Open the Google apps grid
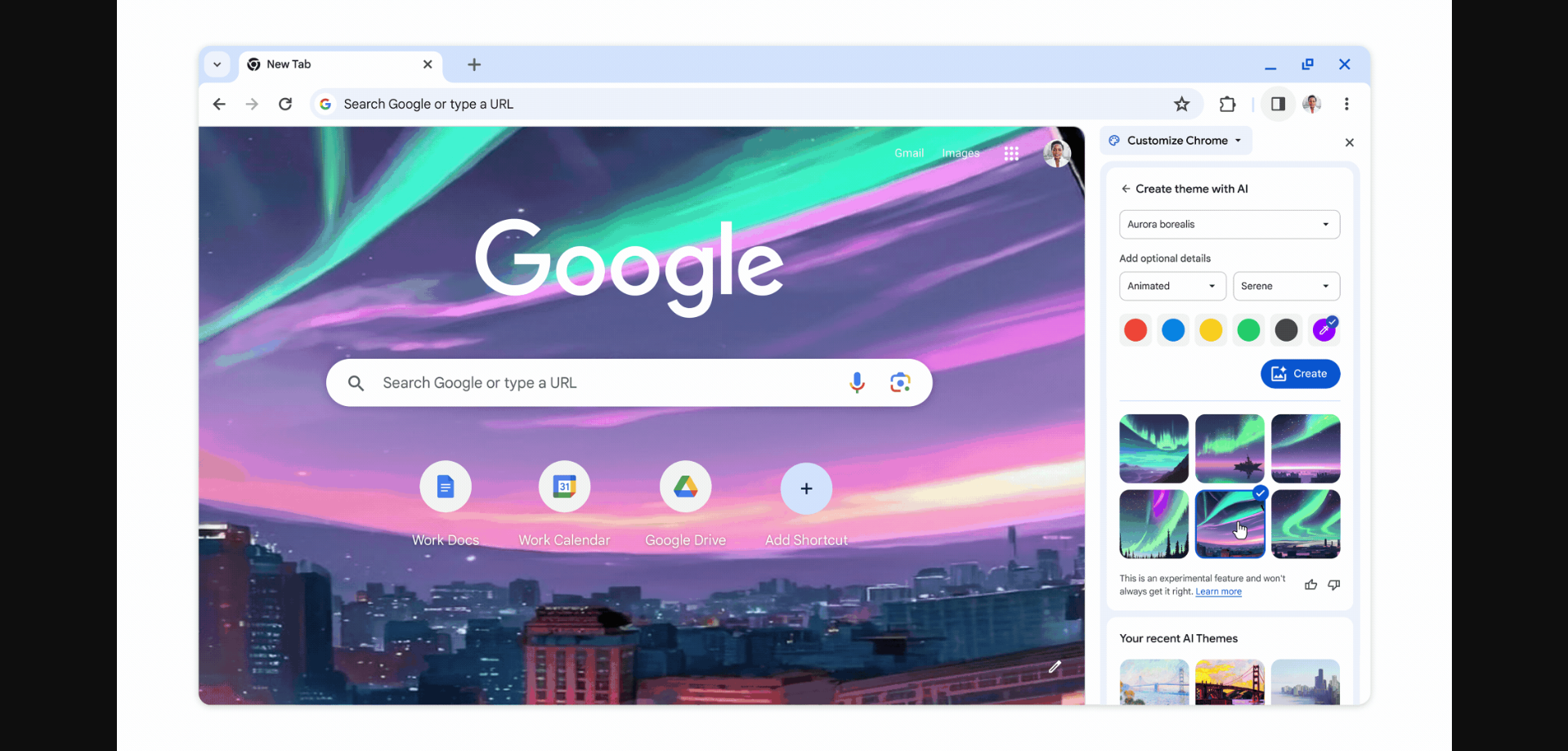This screenshot has height=751, width=1568. tap(1011, 153)
